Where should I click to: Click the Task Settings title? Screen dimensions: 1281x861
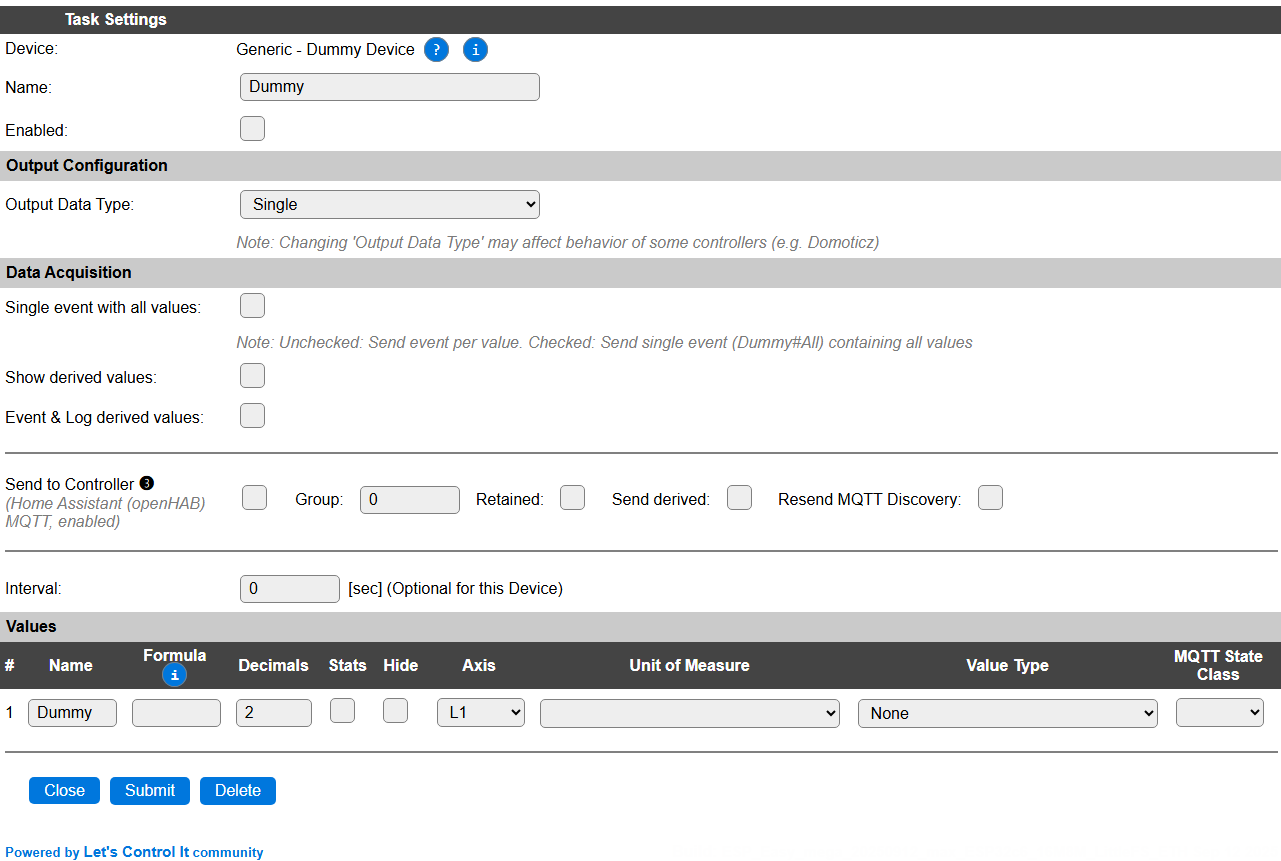[116, 19]
